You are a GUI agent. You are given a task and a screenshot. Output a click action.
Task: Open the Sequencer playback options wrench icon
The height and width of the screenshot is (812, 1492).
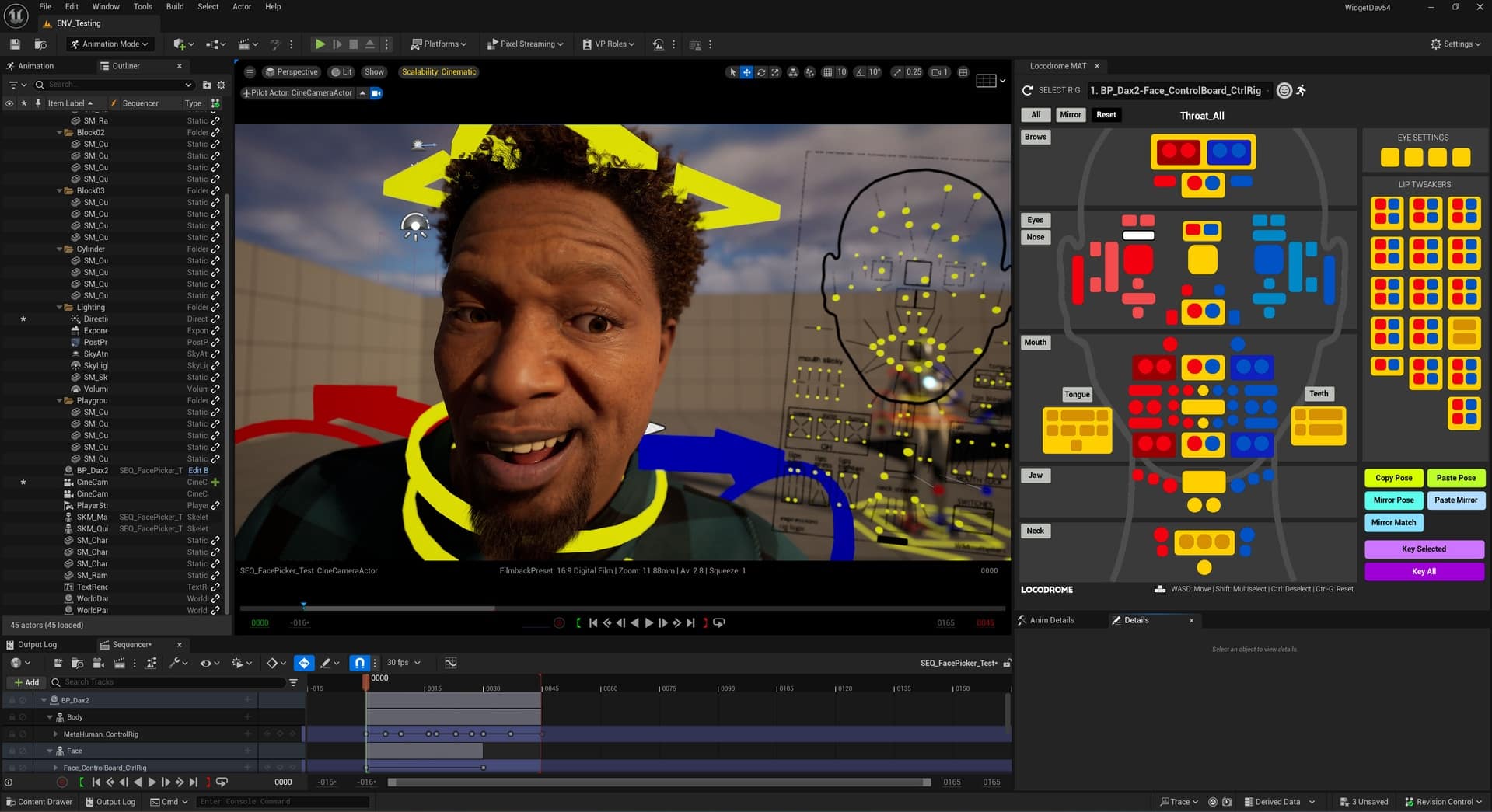point(175,662)
